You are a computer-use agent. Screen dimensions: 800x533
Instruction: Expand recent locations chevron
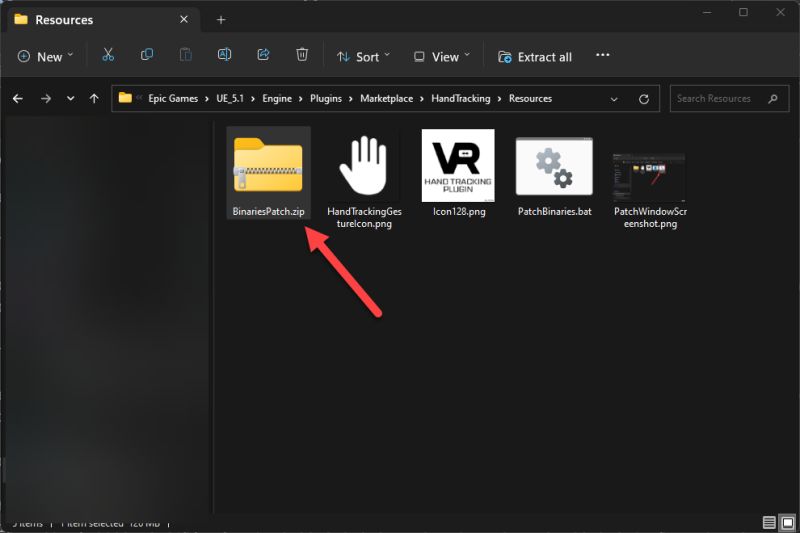pyautogui.click(x=70, y=98)
